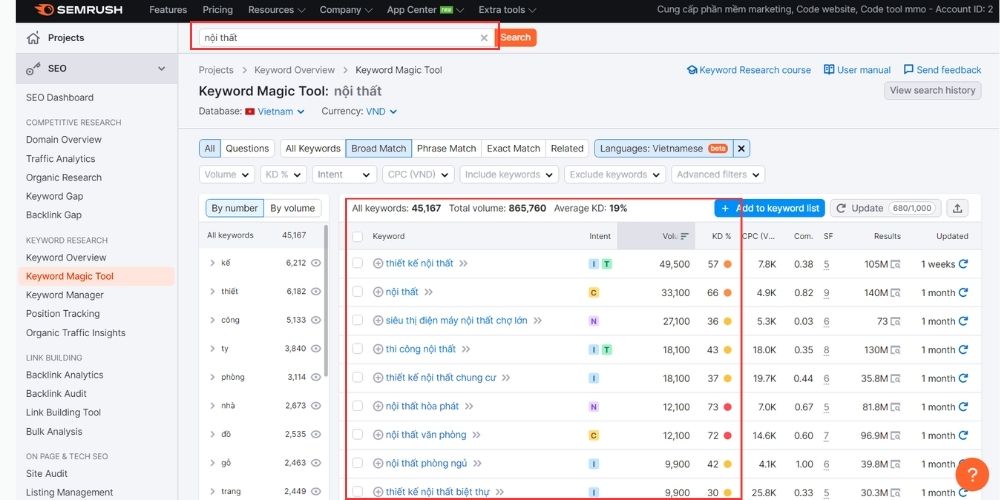Image resolution: width=1000 pixels, height=500 pixels.
Task: Refresh the nội thất văn phòng row
Action: 963,436
